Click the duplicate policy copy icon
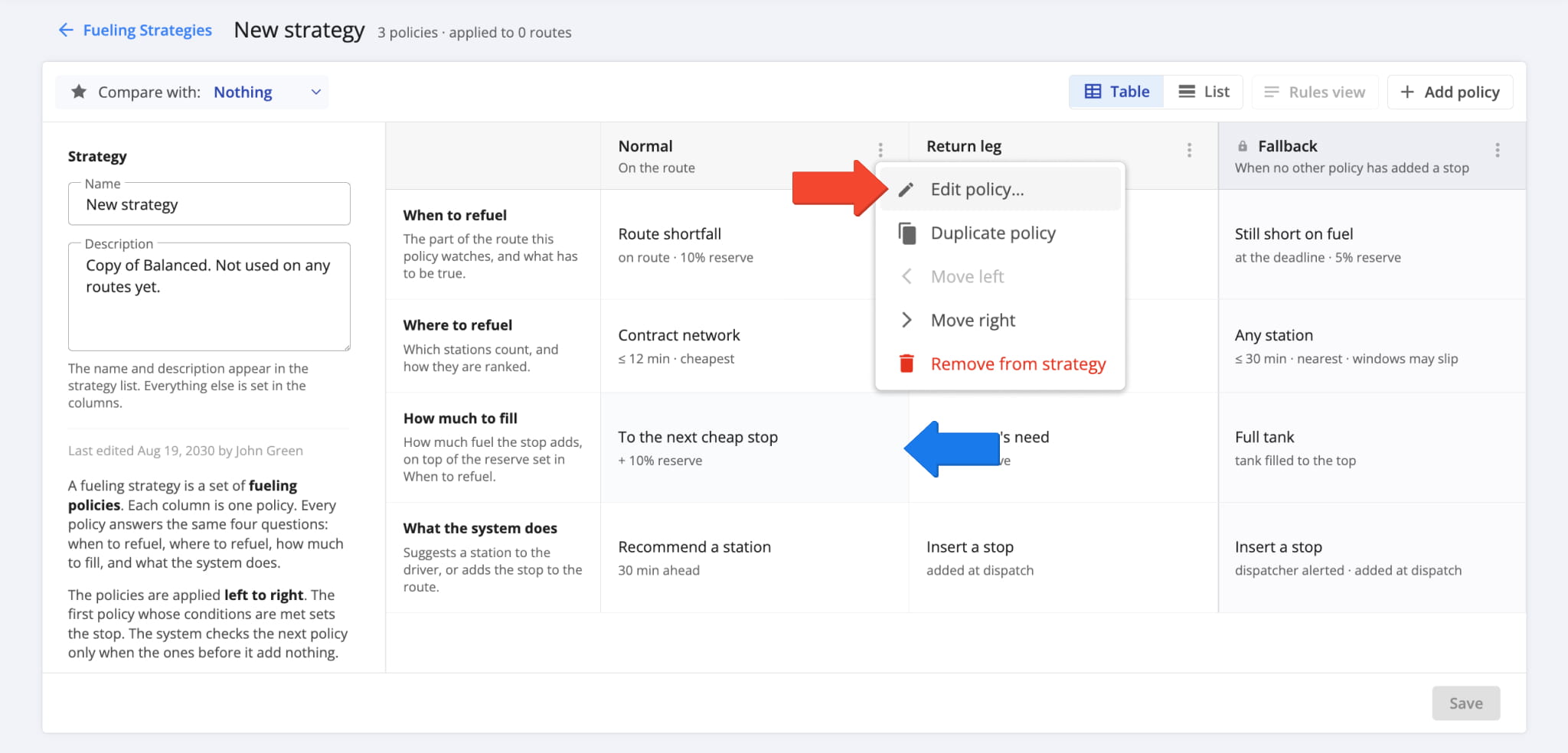This screenshot has height=753, width=1568. point(906,233)
